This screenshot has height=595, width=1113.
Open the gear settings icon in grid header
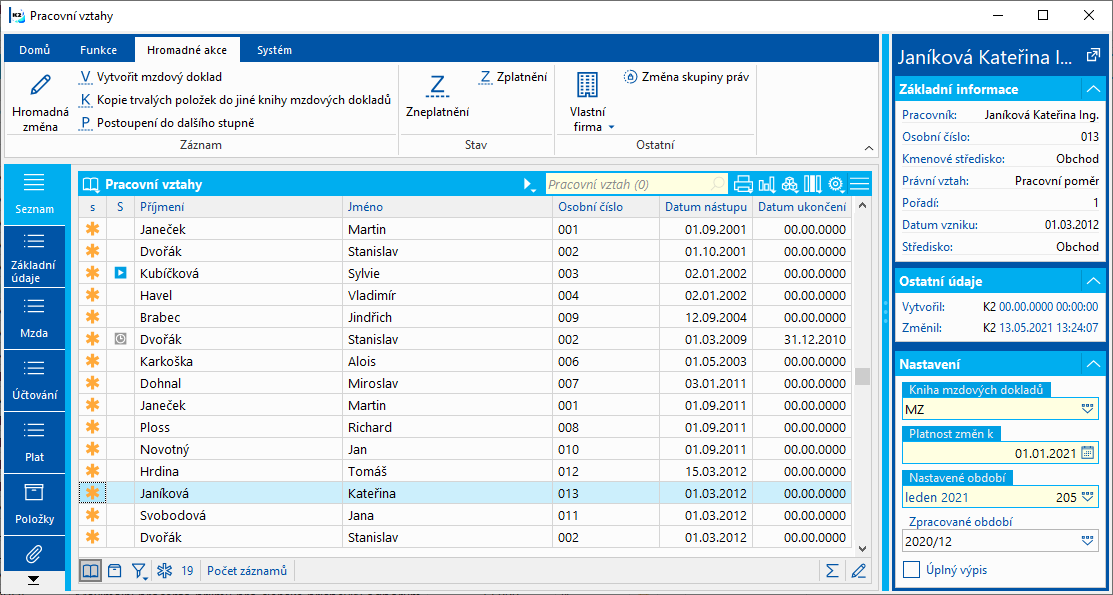pyautogui.click(x=836, y=184)
